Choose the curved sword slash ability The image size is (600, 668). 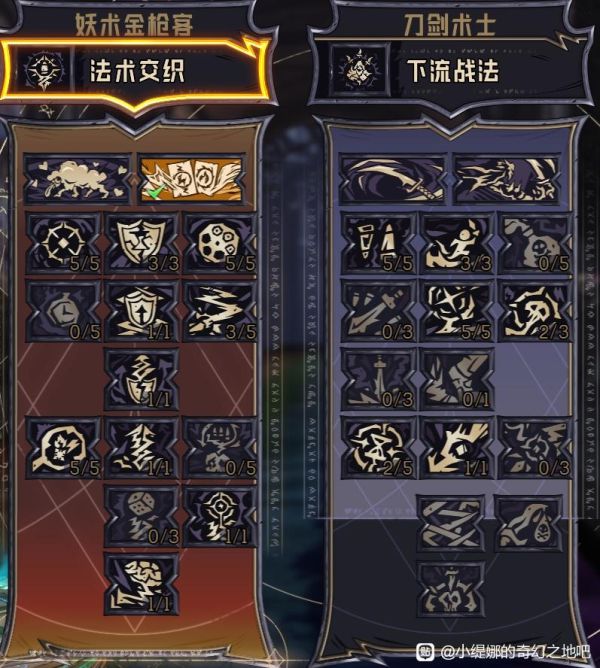click(x=392, y=179)
